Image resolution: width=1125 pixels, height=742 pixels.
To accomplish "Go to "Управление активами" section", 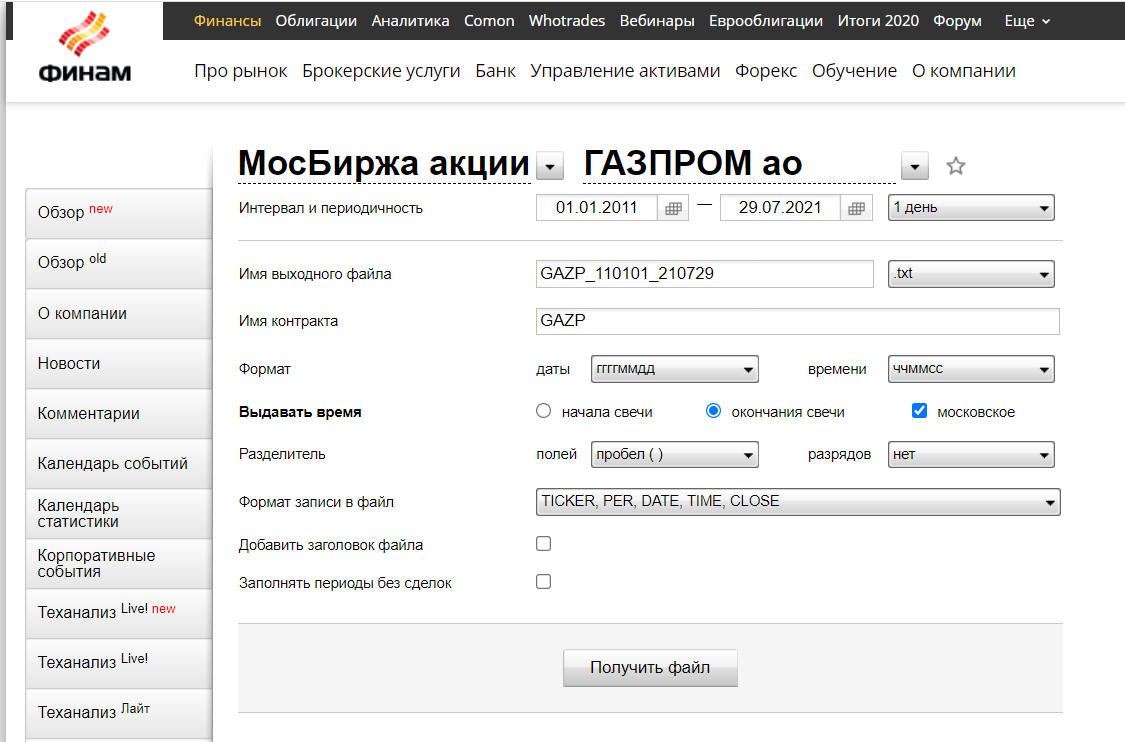I will pyautogui.click(x=625, y=71).
